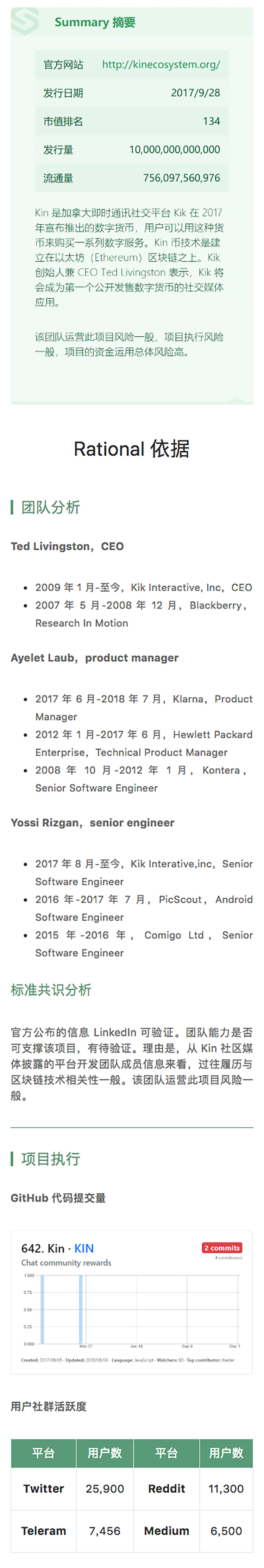The height and width of the screenshot is (1568, 264).
Task: Select the Summary 摘要 header
Action: [95, 23]
